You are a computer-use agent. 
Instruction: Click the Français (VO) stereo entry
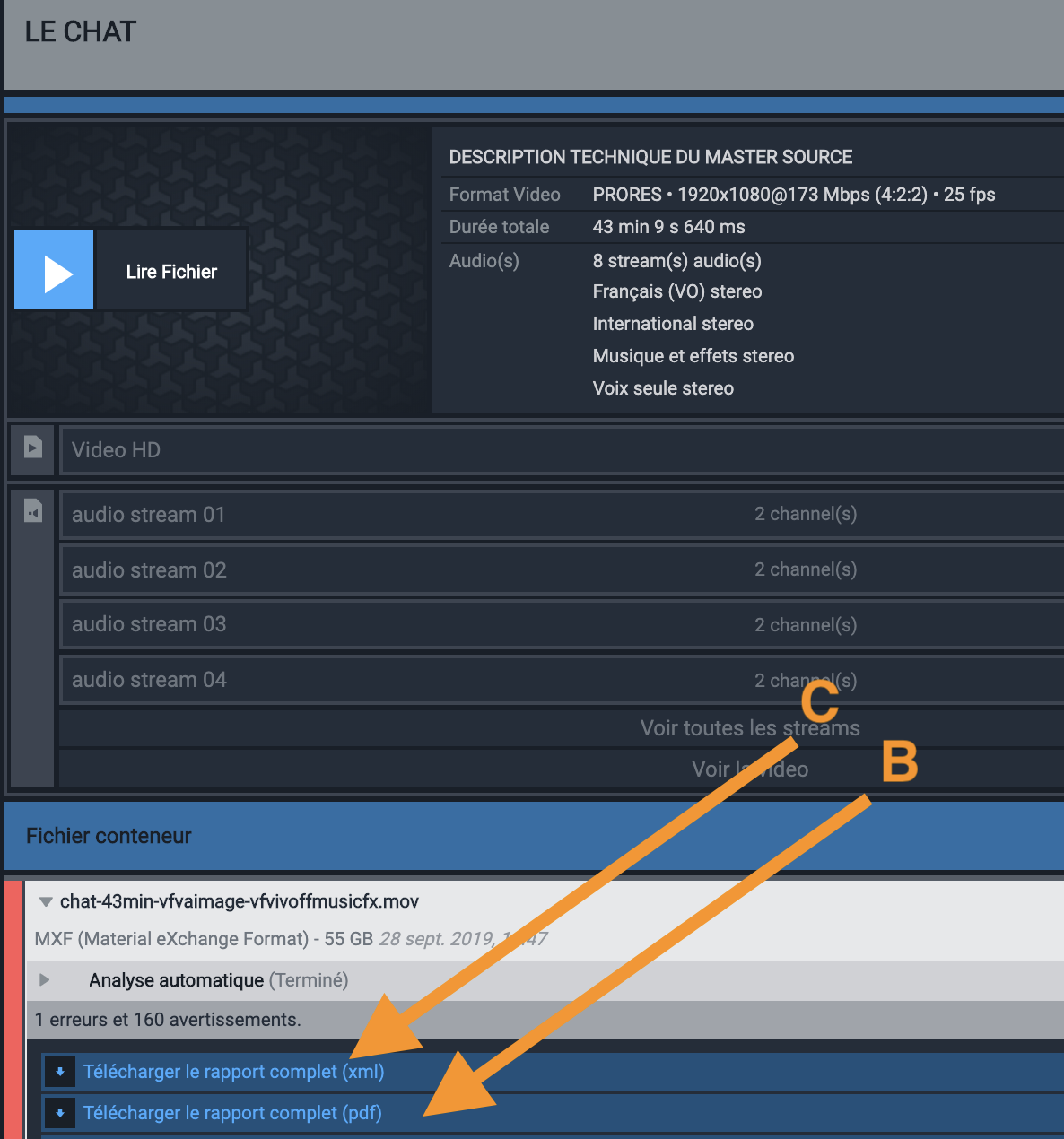point(677,291)
